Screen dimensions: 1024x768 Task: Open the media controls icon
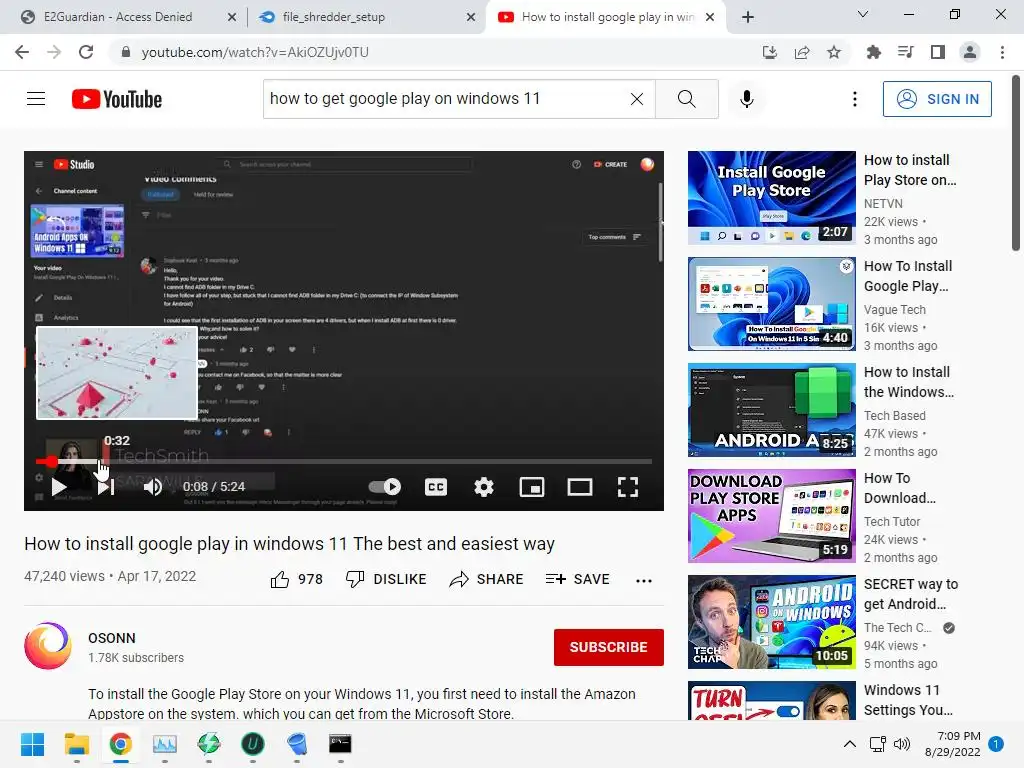click(x=905, y=52)
